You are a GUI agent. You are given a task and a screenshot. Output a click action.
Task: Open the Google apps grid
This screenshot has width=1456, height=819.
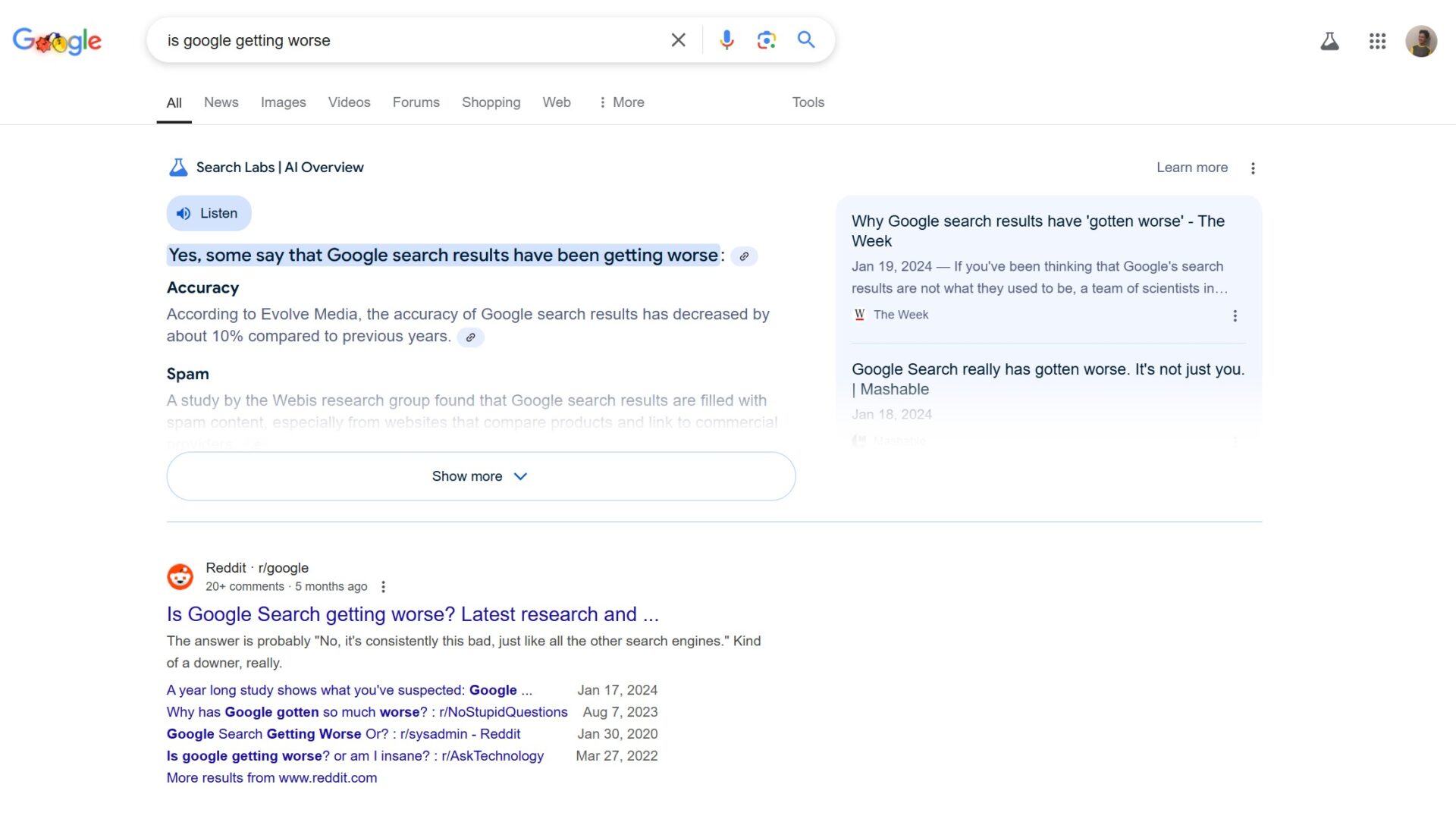(1378, 42)
